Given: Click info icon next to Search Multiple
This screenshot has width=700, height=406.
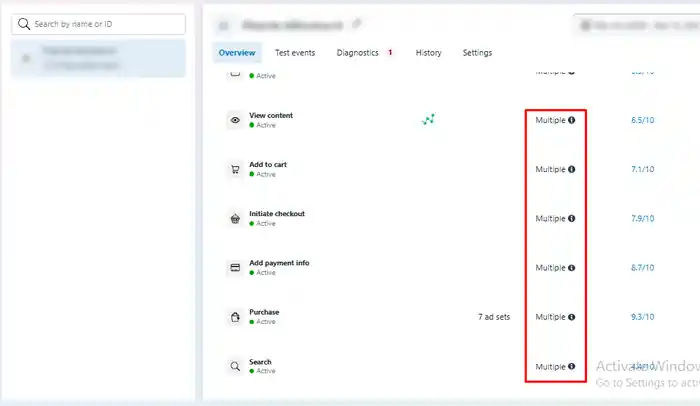Looking at the screenshot, I should 571,366.
